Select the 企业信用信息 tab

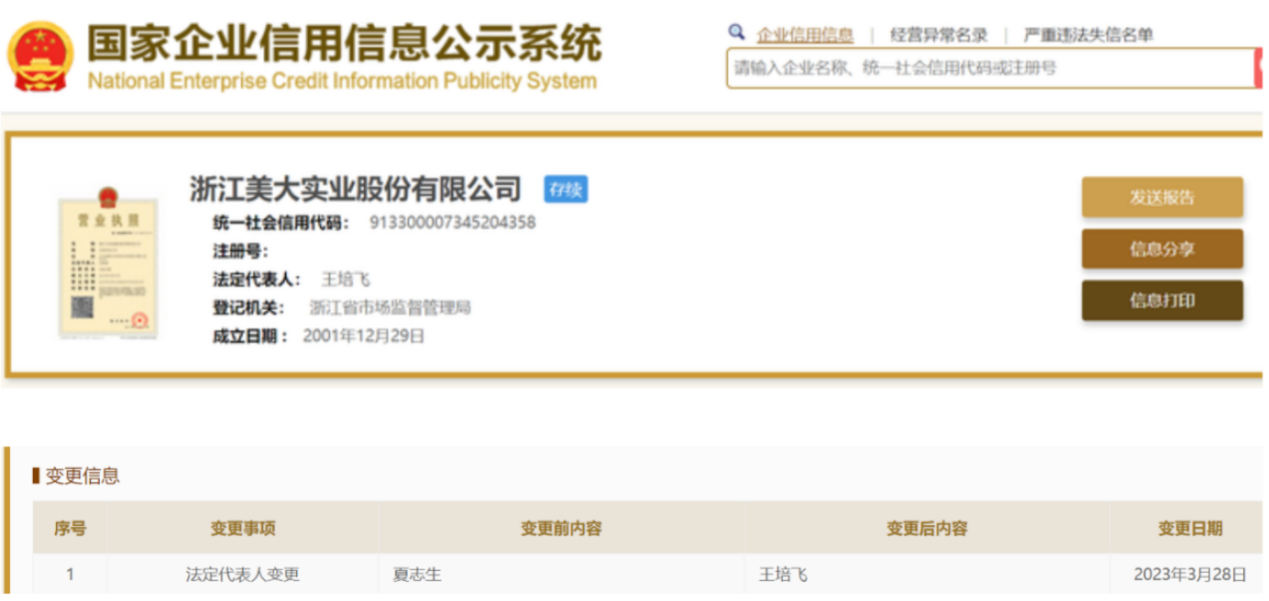(805, 35)
